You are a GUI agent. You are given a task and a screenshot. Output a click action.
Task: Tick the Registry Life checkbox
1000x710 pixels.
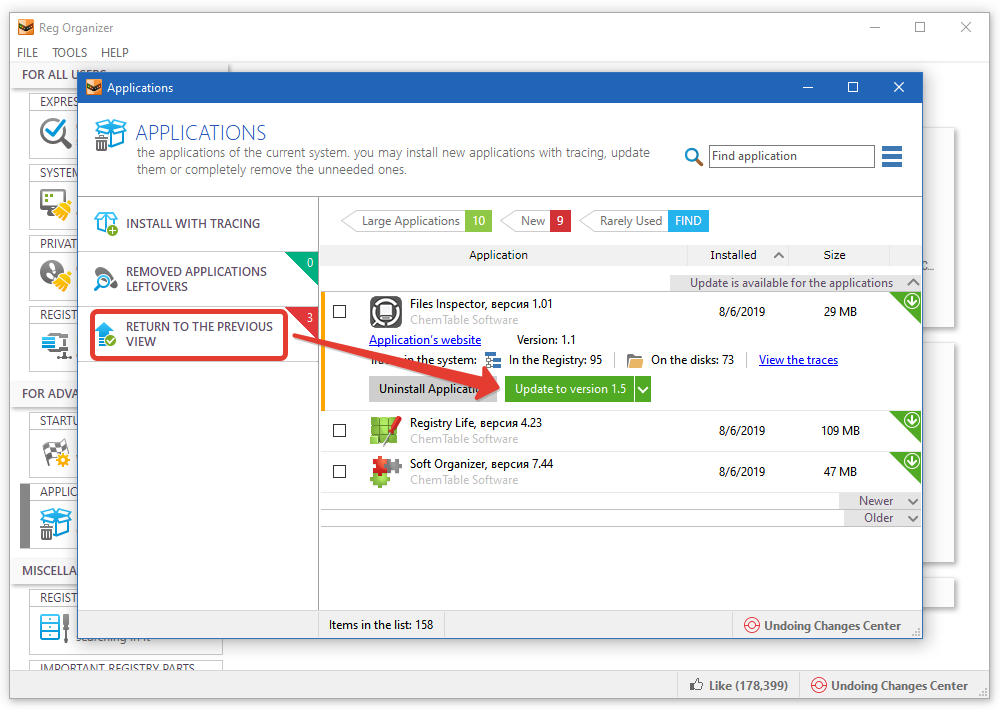(x=340, y=431)
